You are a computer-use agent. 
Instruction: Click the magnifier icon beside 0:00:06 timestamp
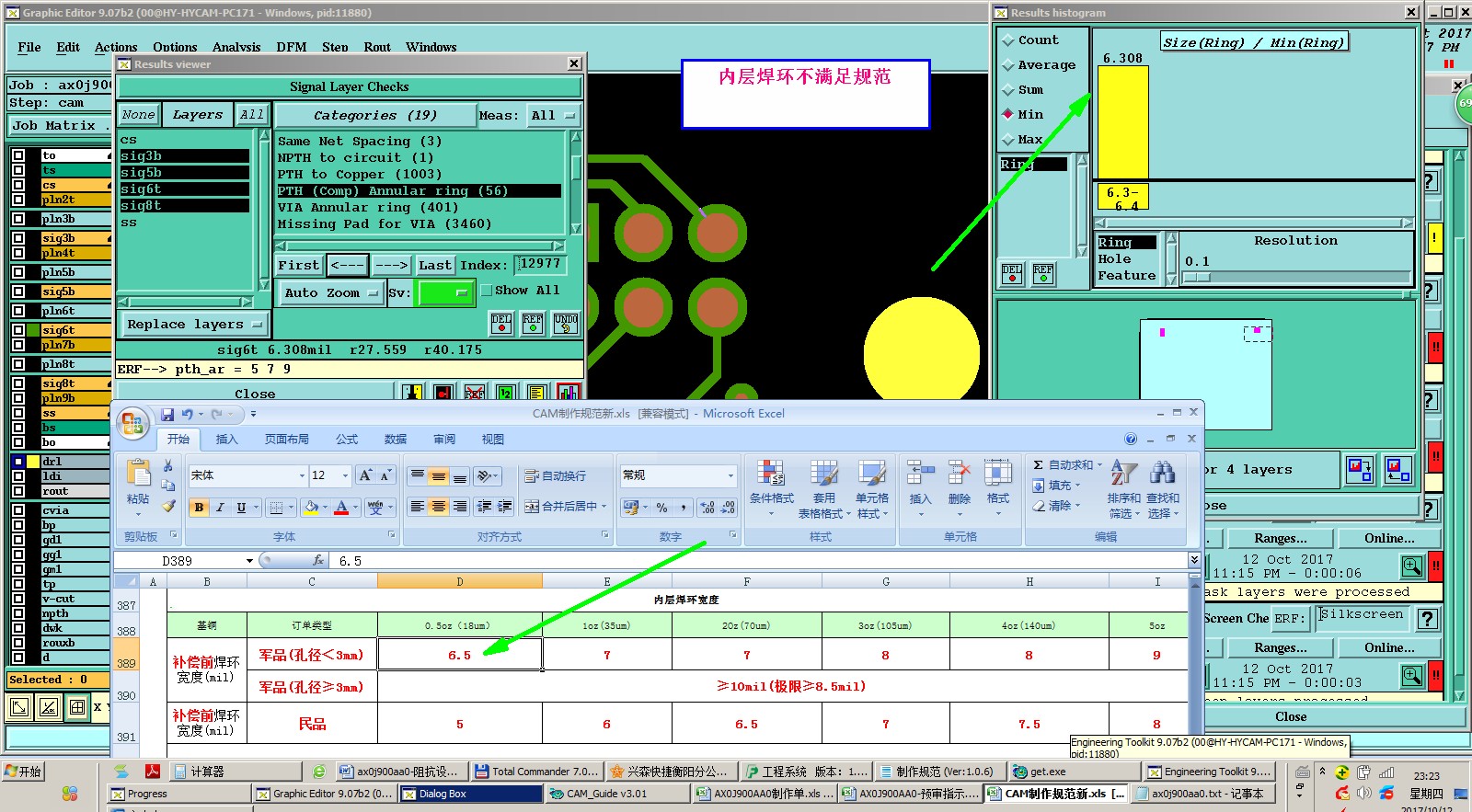1411,566
